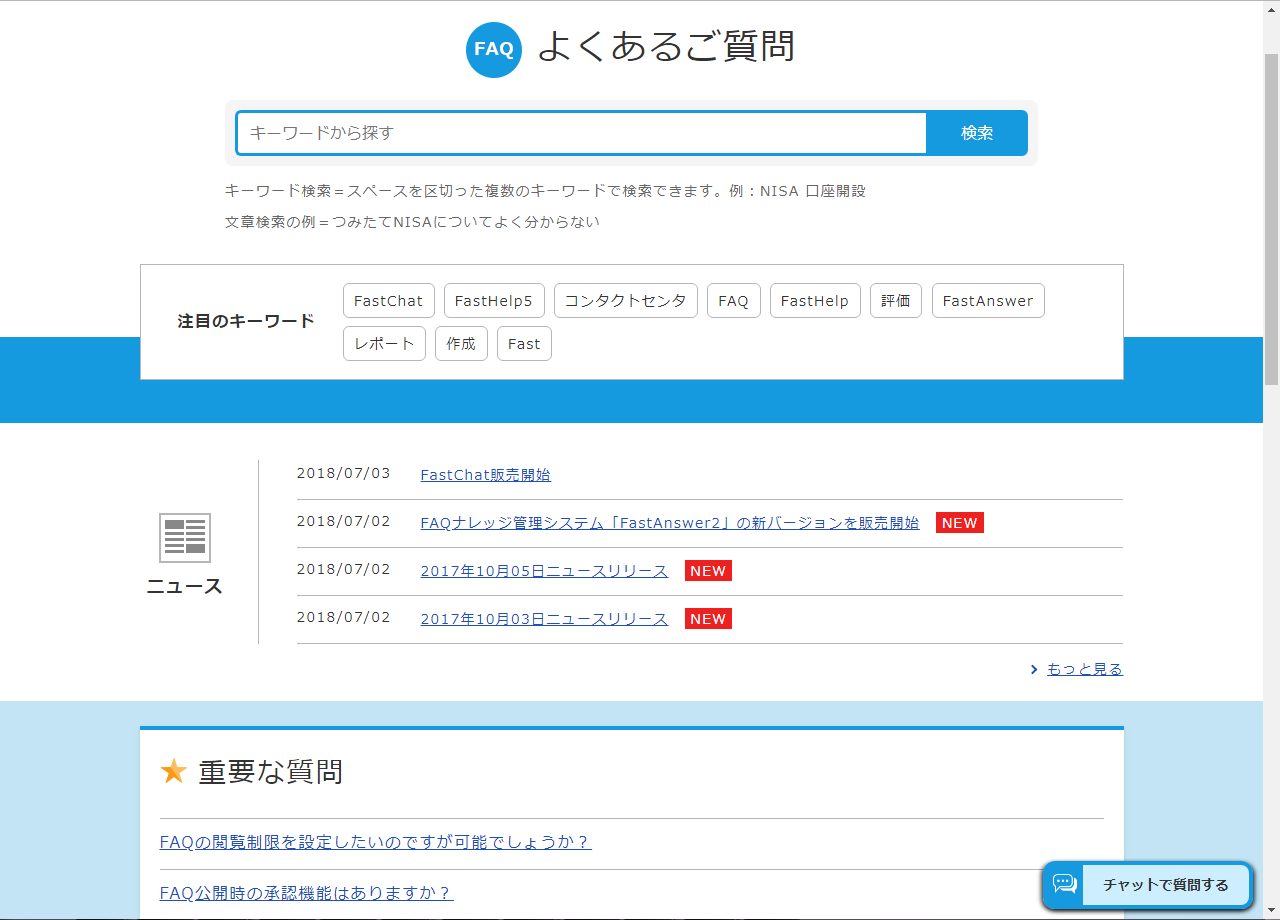The image size is (1280, 920).
Task: Open the FAQの閲覧制限 question link
Action: 375,842
